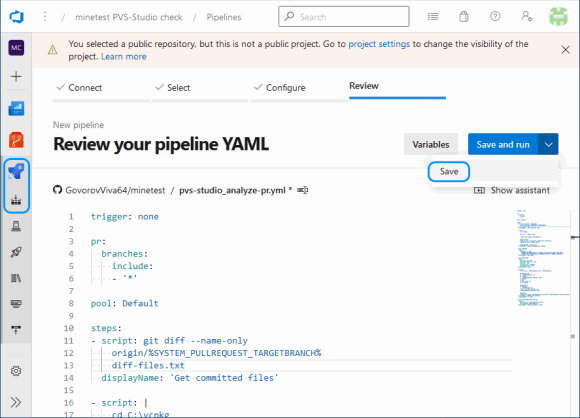Open the Help question mark icon

pyautogui.click(x=495, y=16)
